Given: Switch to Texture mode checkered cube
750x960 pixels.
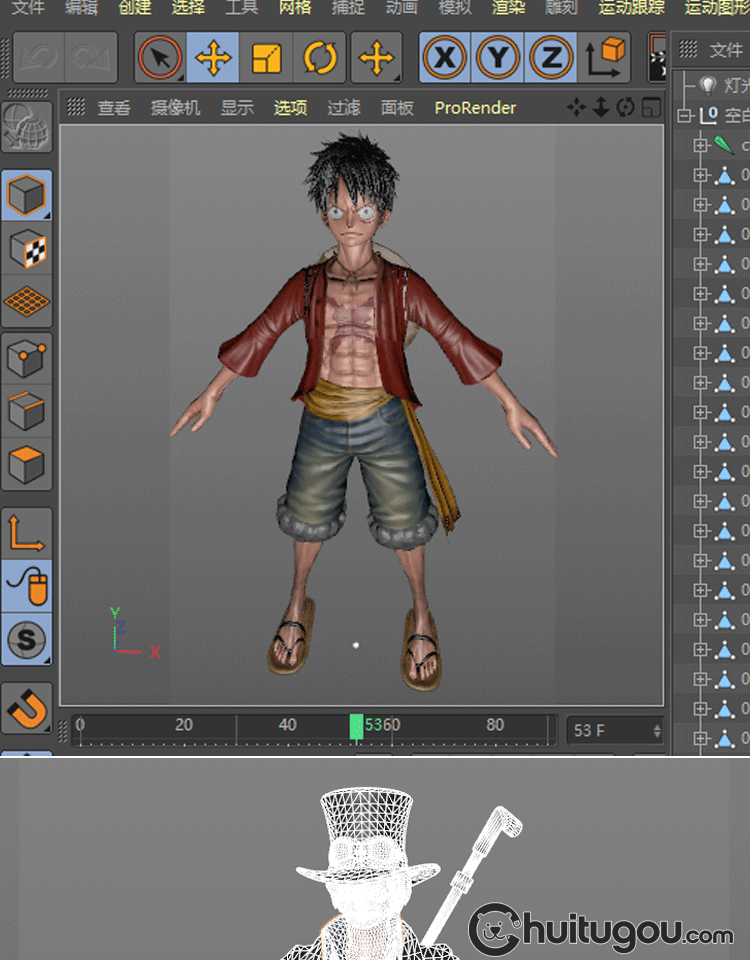Looking at the screenshot, I should (x=27, y=248).
